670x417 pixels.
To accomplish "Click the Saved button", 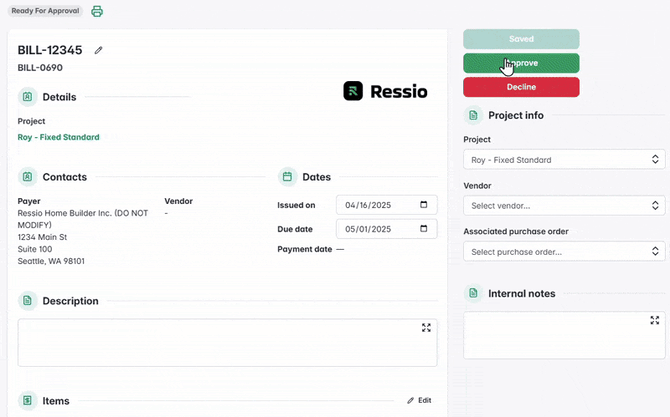I will pos(521,39).
